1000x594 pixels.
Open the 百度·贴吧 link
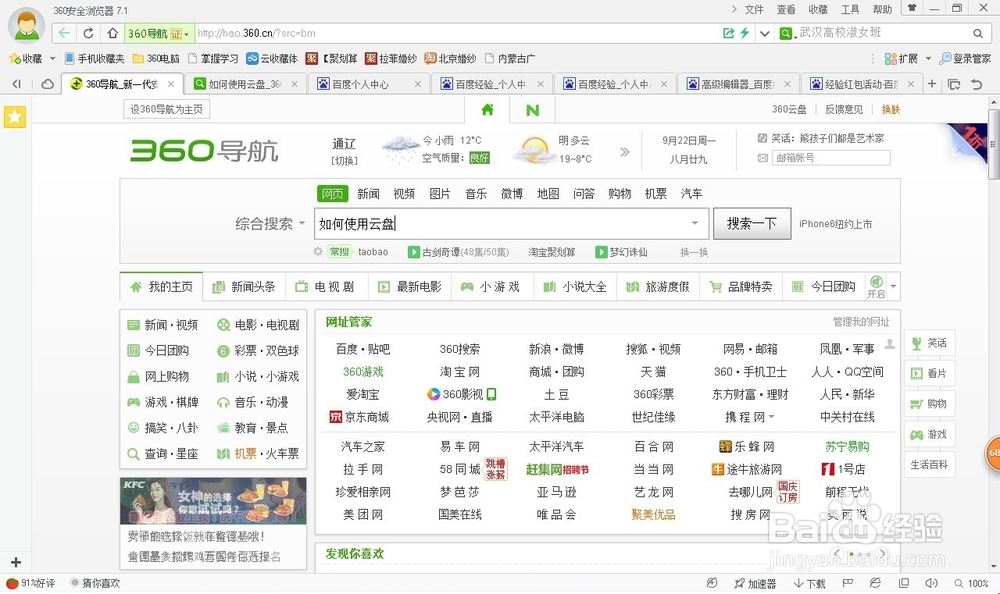(x=363, y=349)
